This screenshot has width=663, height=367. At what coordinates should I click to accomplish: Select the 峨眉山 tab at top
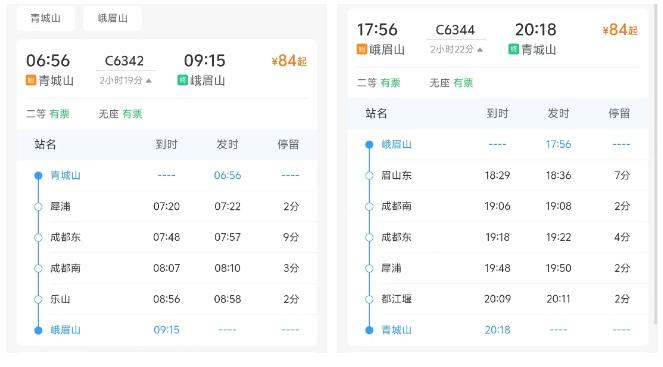click(x=112, y=18)
